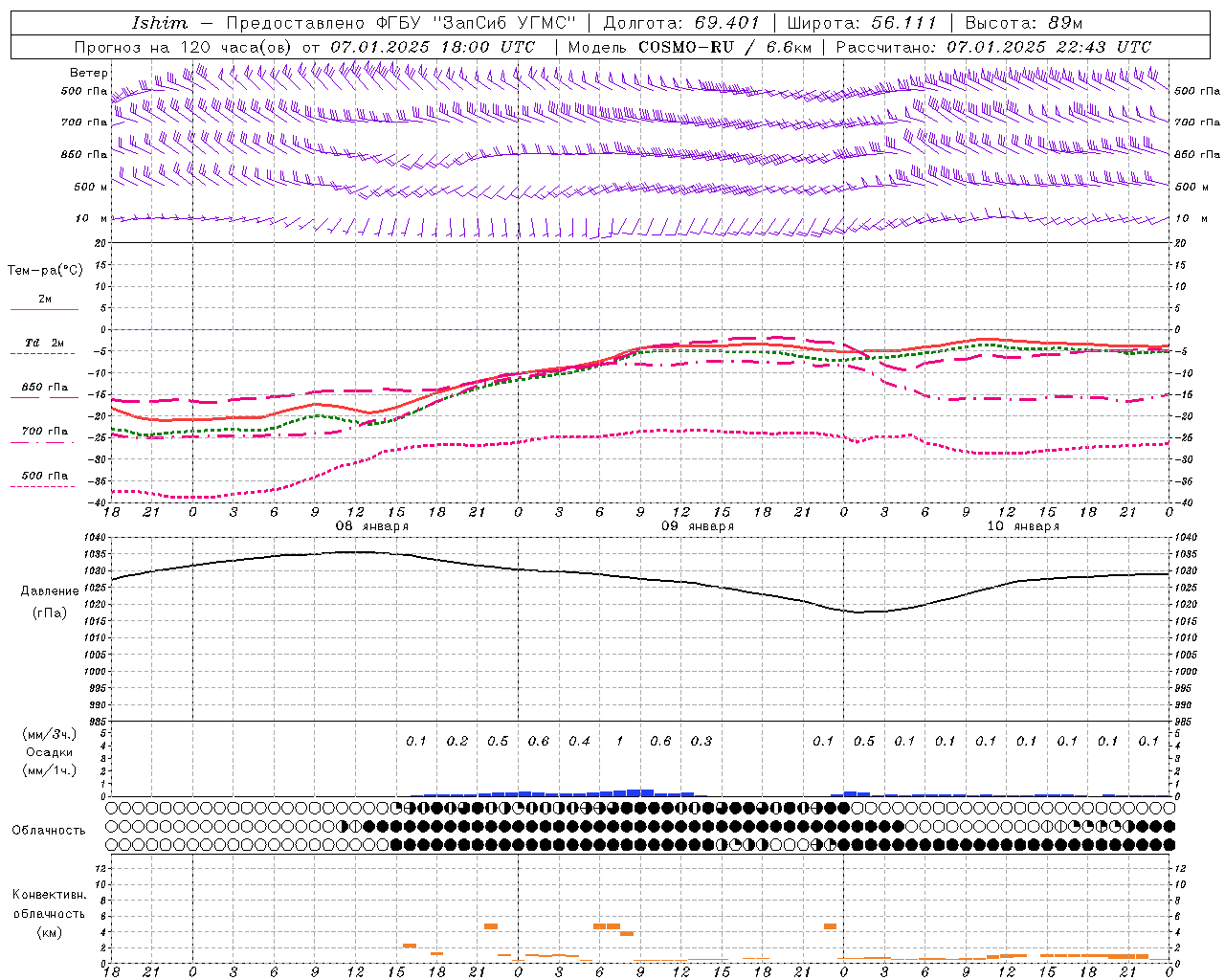The height and width of the screenshot is (980, 1225).
Task: Click the forecast start time "07.01.2025 18:00 UTC"
Action: point(433,47)
